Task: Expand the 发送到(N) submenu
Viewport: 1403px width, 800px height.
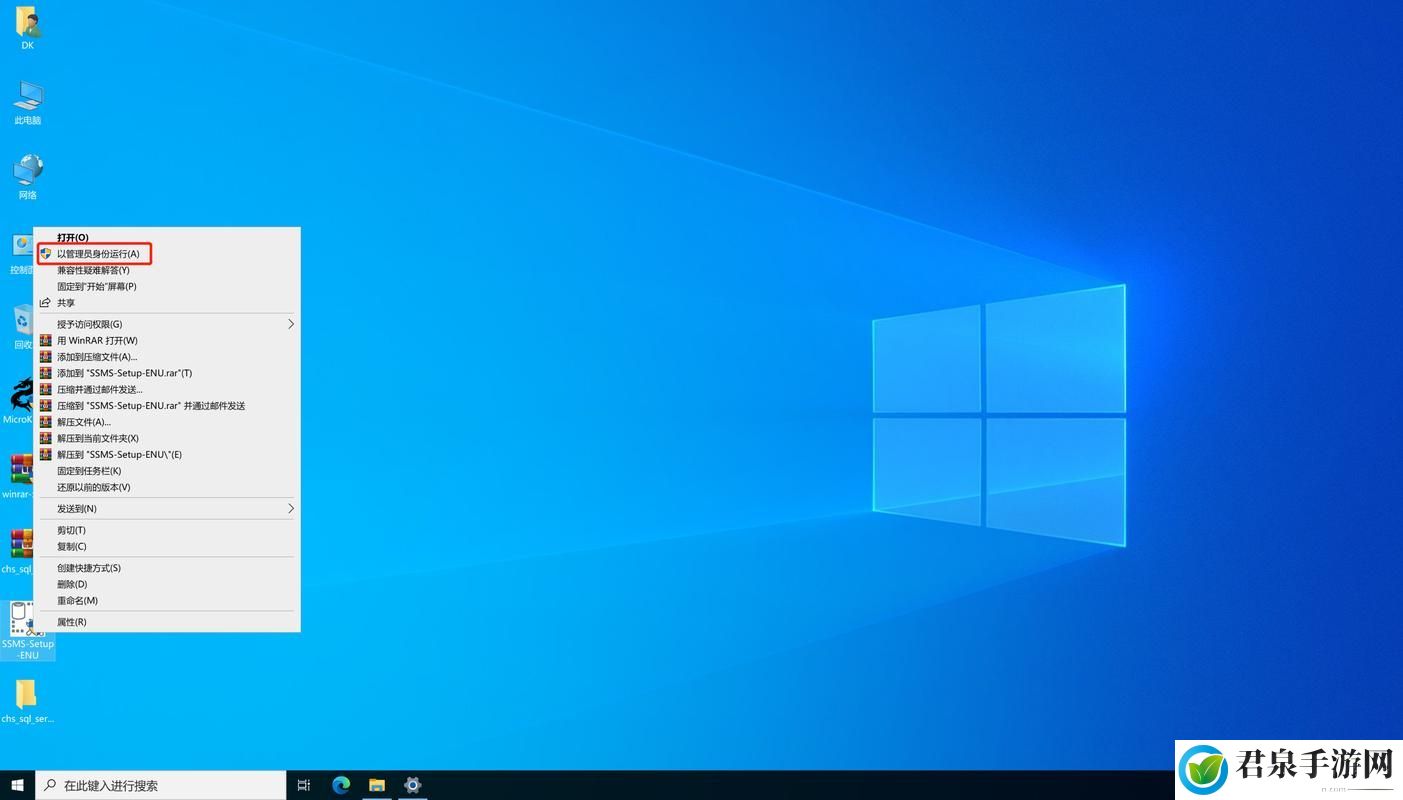Action: (x=167, y=509)
